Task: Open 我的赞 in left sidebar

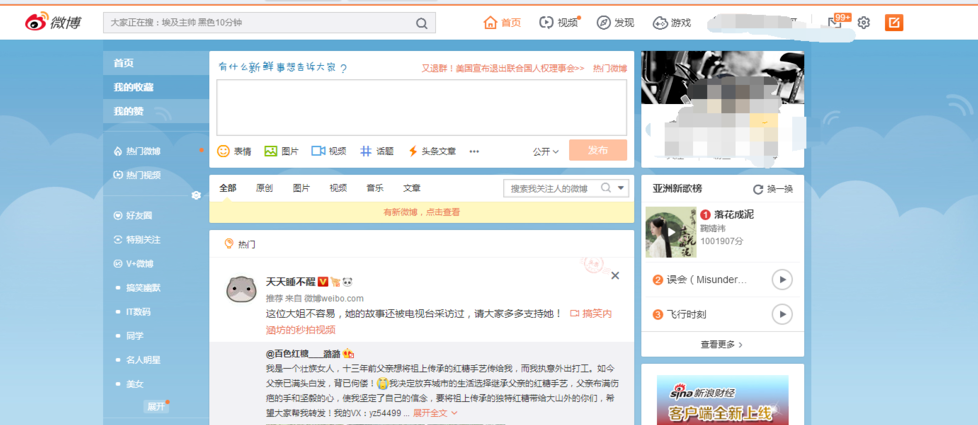Action: [156, 111]
